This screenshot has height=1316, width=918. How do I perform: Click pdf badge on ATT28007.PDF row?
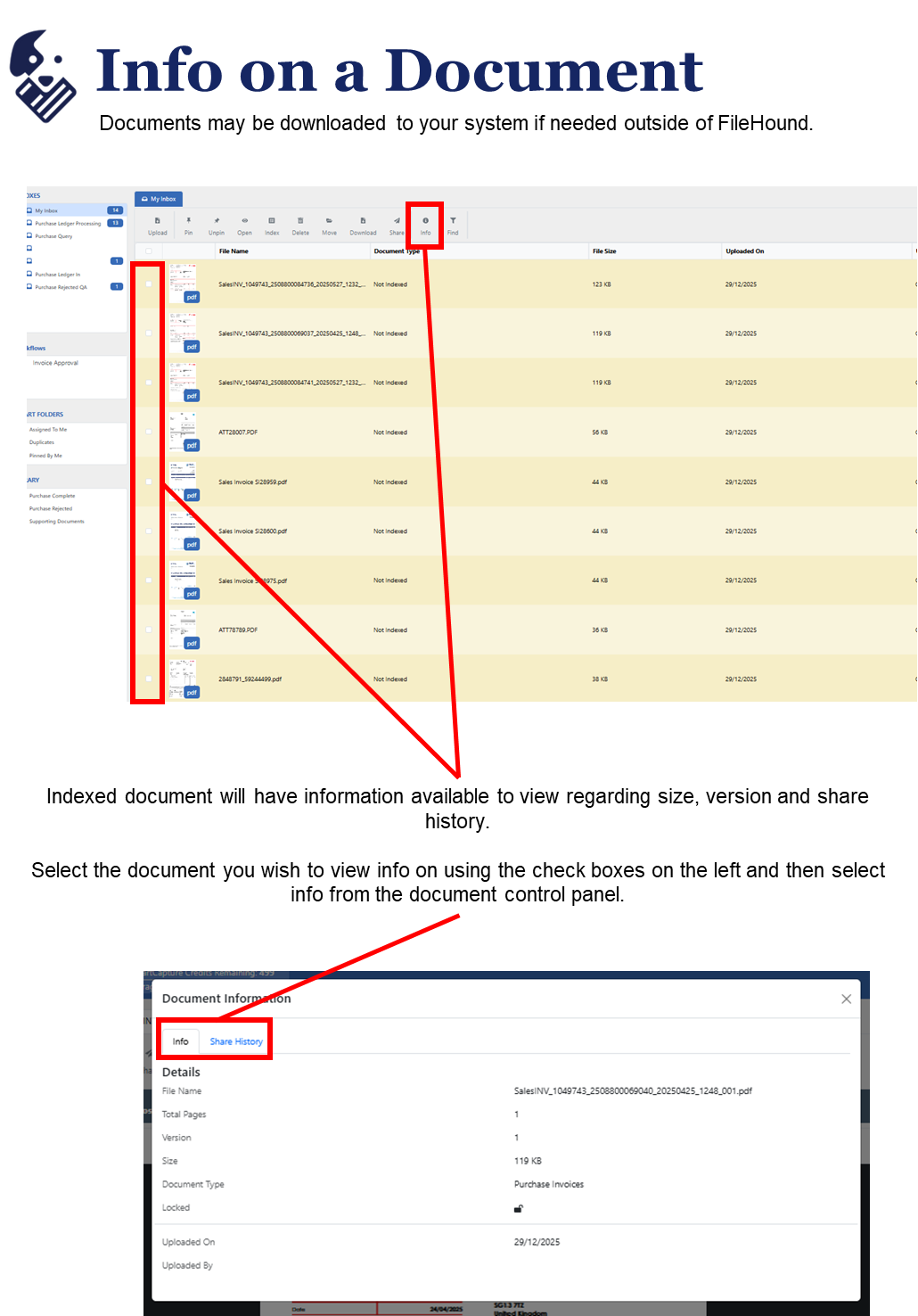(x=192, y=446)
